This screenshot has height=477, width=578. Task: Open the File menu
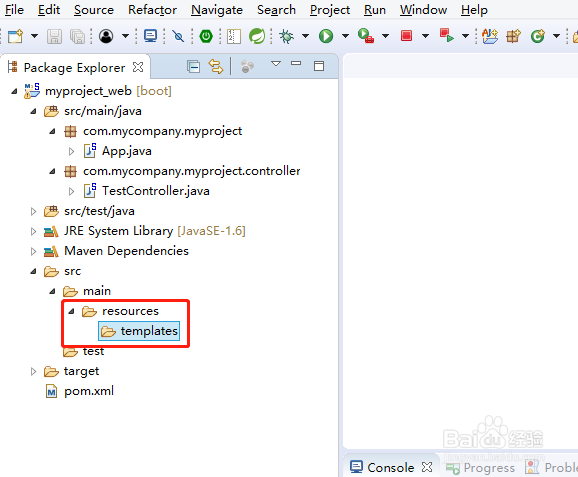(14, 10)
